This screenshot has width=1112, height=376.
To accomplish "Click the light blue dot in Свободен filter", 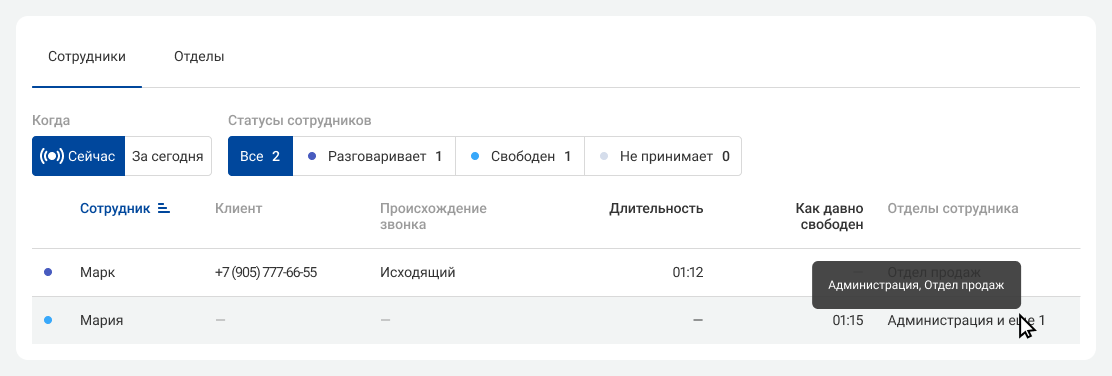I will (474, 156).
